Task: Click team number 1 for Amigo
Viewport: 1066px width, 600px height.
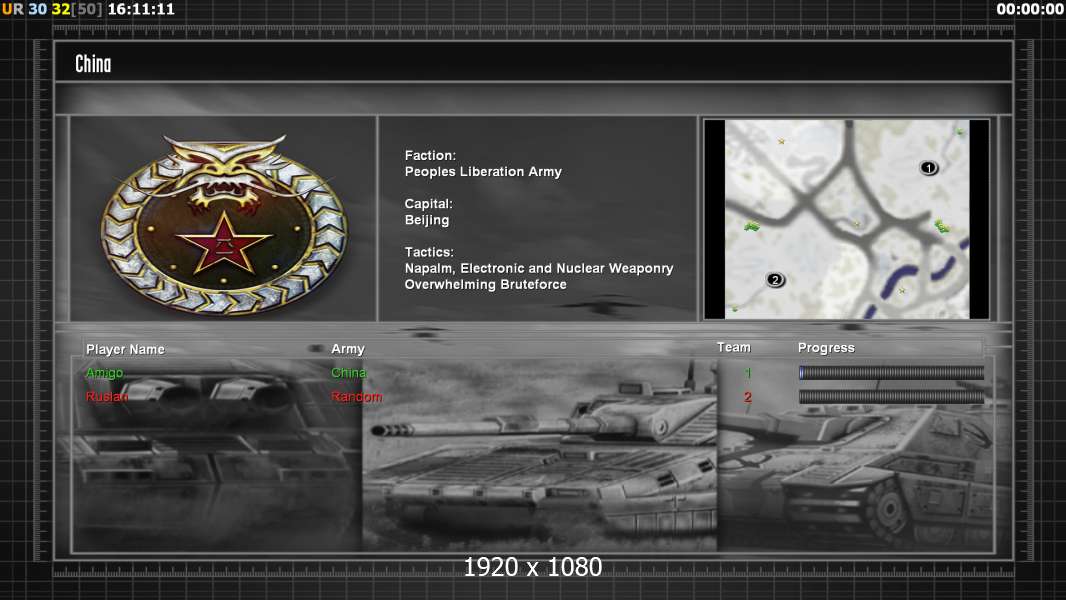Action: (x=748, y=372)
